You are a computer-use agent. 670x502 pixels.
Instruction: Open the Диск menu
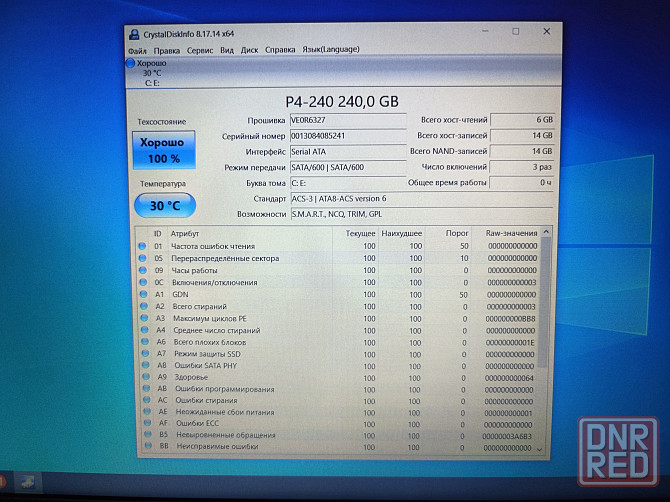tap(249, 50)
